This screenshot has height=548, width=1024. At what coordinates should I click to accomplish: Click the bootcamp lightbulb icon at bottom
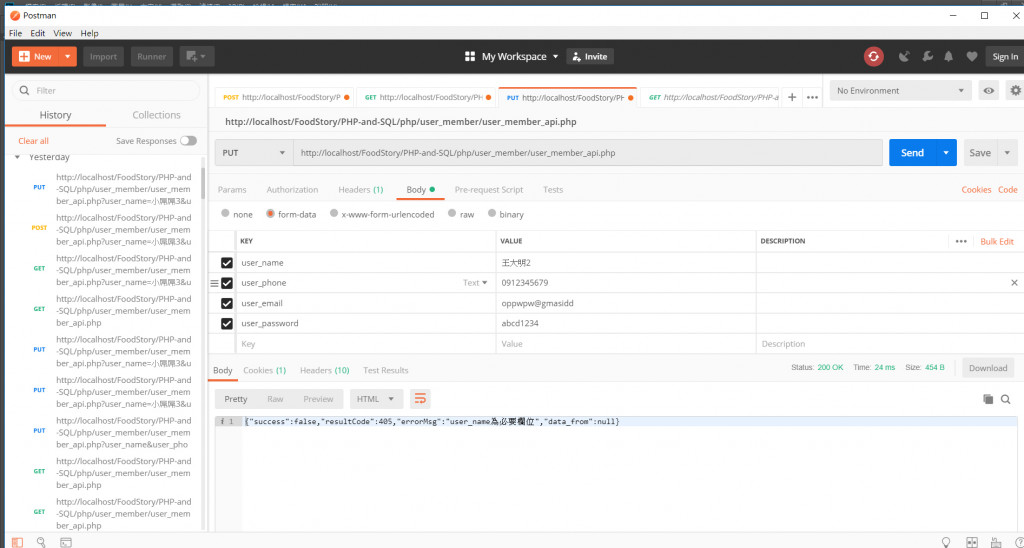(x=945, y=542)
